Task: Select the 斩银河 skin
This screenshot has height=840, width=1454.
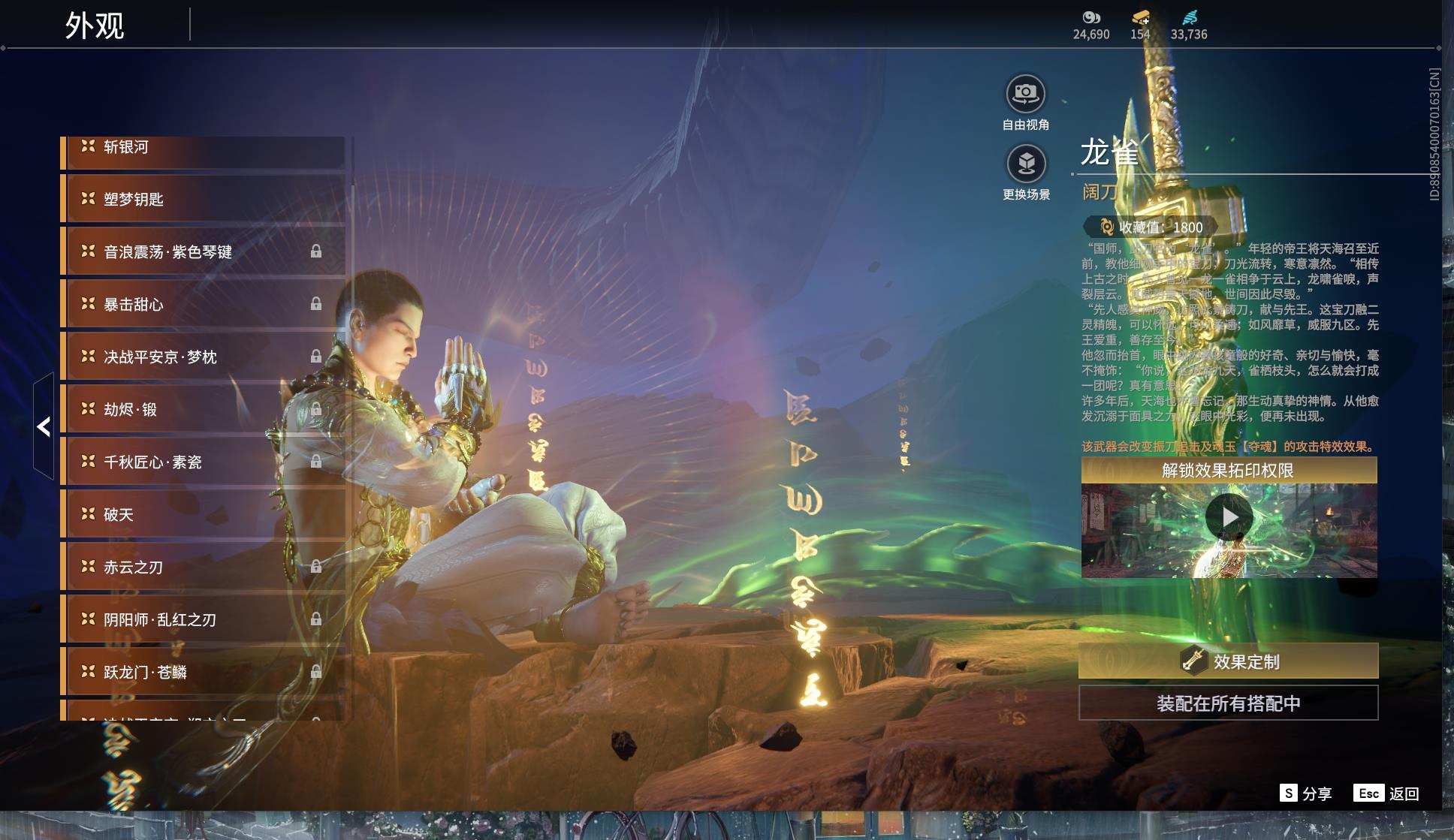Action: (x=203, y=152)
